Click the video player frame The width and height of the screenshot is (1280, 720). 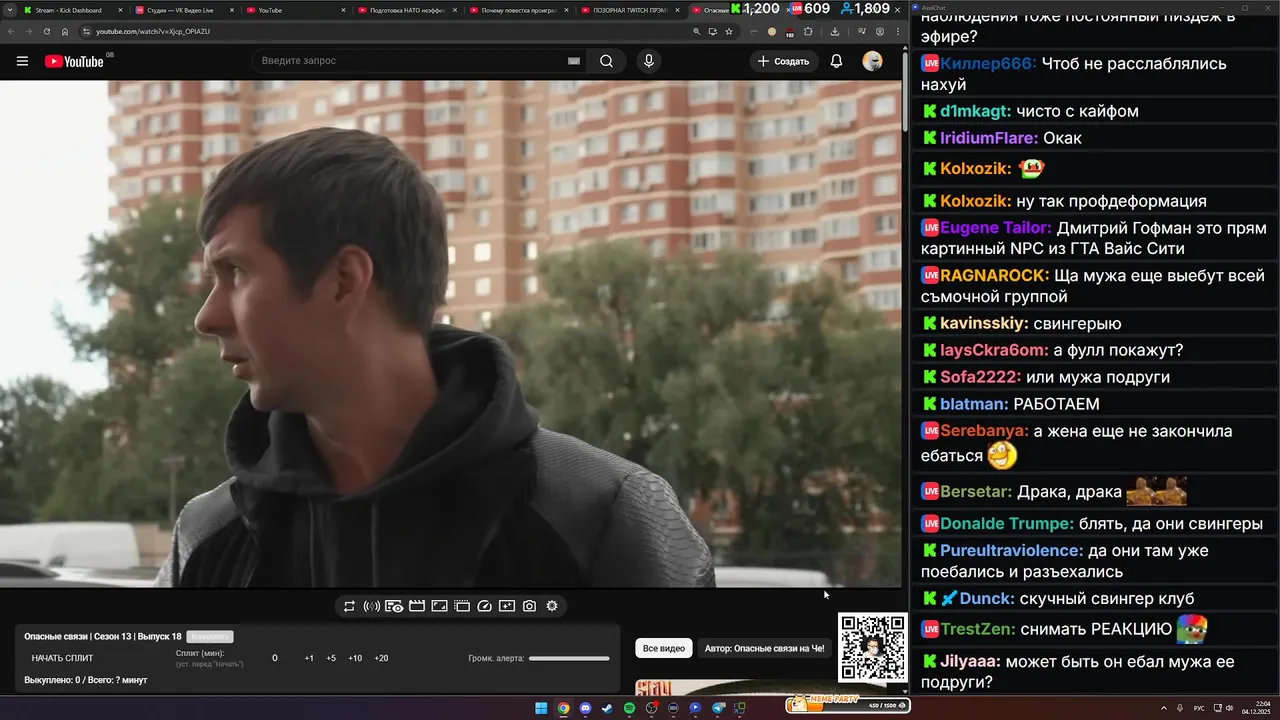(450, 334)
